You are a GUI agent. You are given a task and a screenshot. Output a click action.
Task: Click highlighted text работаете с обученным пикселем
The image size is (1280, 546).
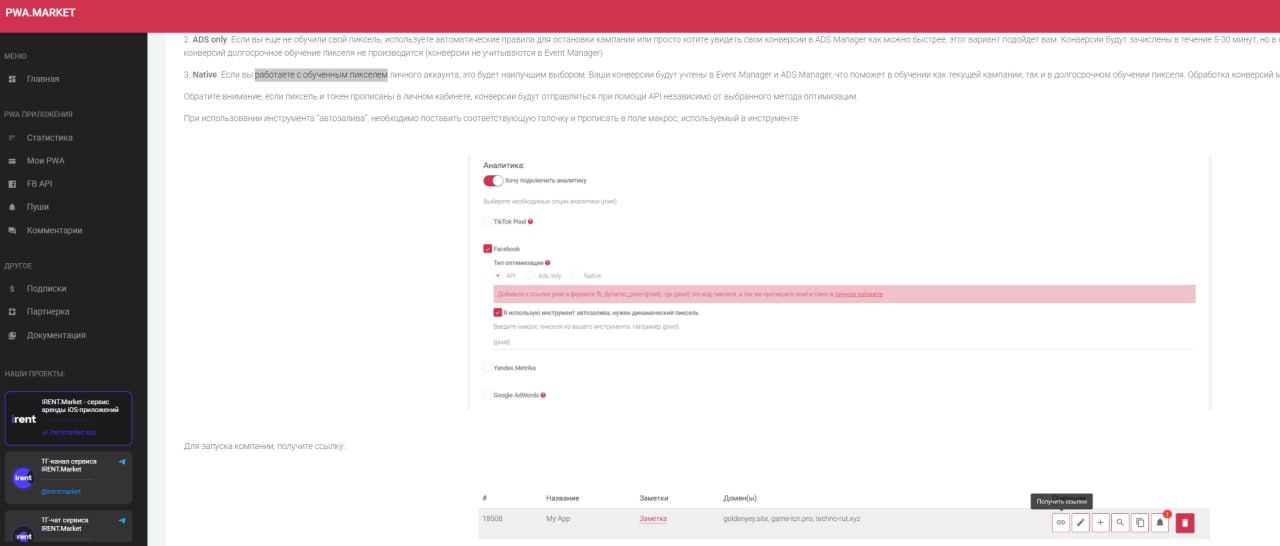[321, 74]
